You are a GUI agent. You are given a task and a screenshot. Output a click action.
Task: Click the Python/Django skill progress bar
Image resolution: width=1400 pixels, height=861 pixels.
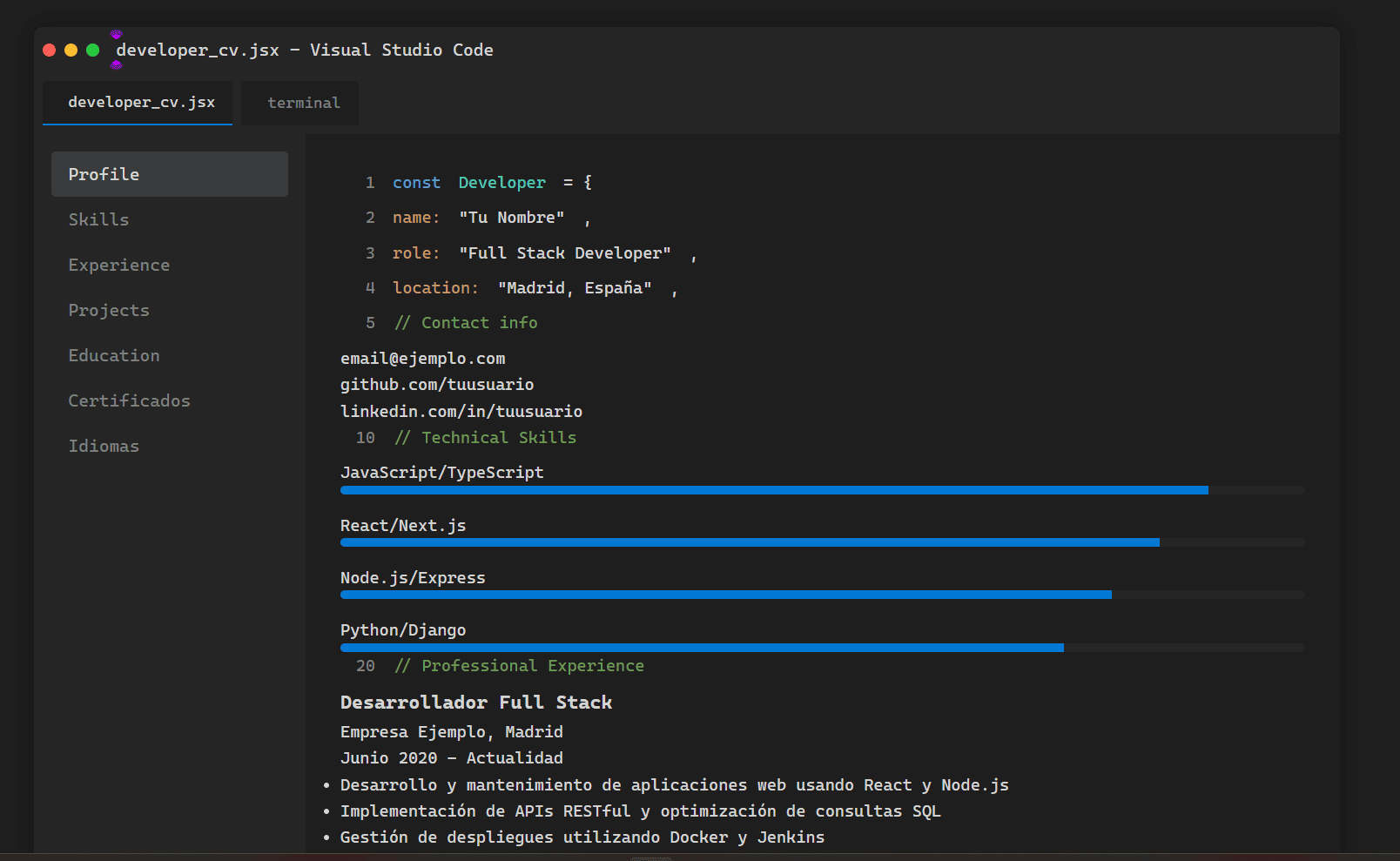(x=822, y=648)
